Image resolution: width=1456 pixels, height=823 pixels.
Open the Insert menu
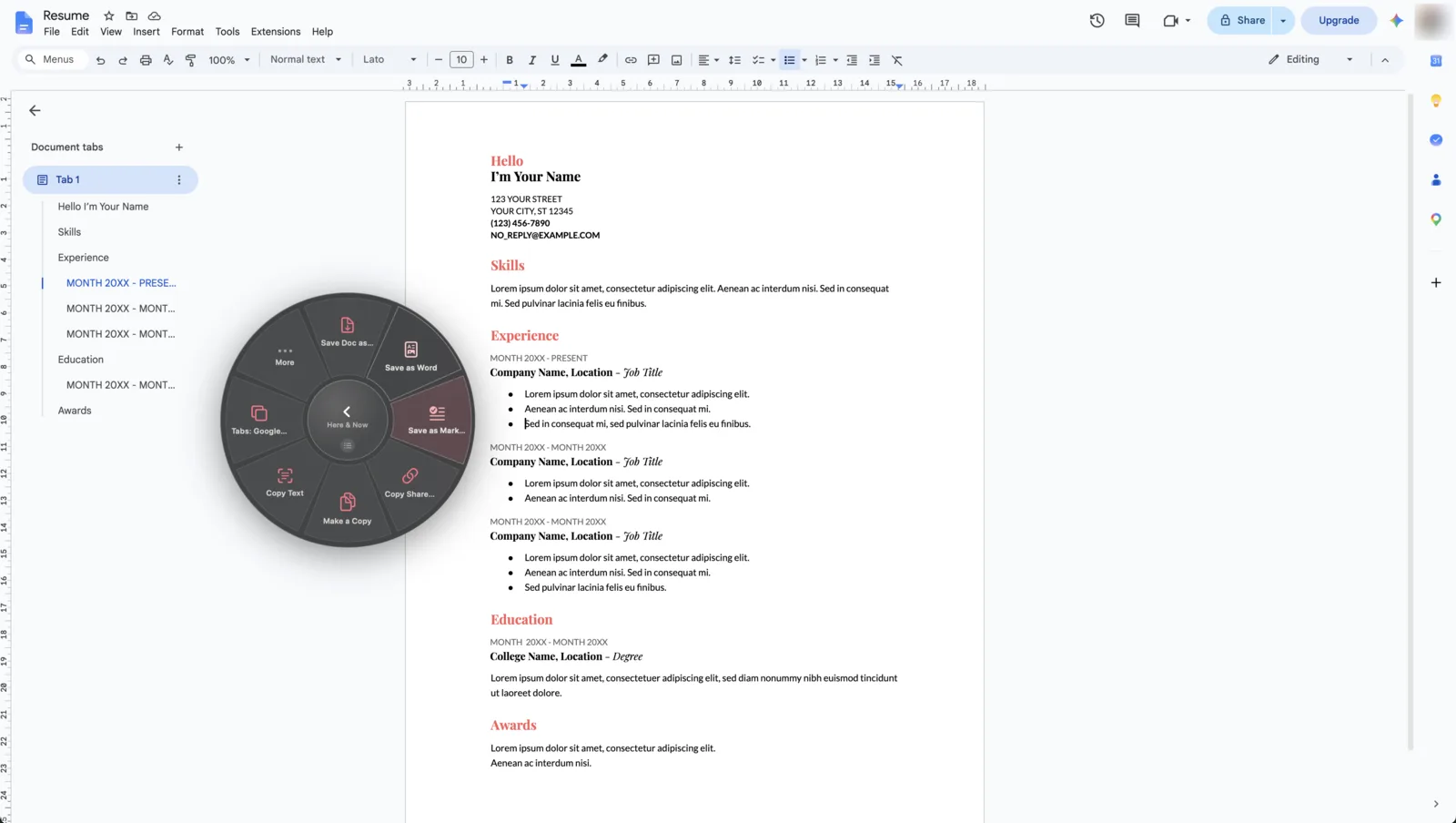coord(147,32)
